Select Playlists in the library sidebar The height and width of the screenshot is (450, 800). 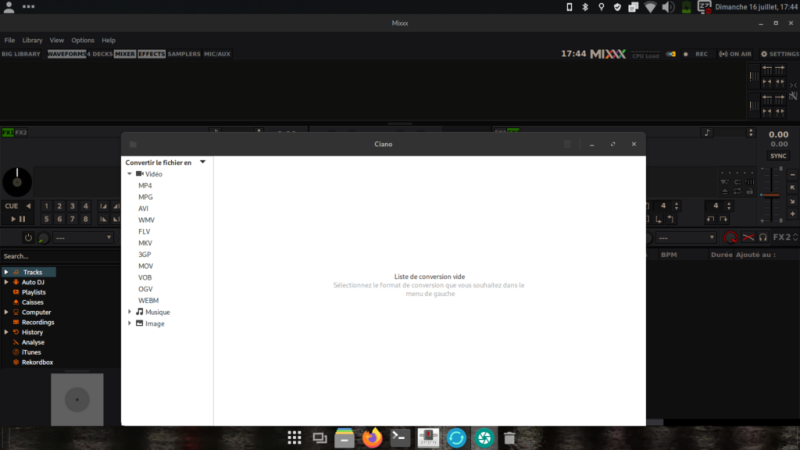(x=34, y=292)
